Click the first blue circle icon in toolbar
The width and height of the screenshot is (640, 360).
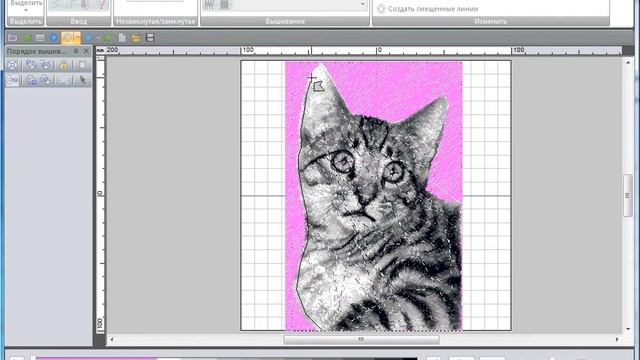(53, 38)
